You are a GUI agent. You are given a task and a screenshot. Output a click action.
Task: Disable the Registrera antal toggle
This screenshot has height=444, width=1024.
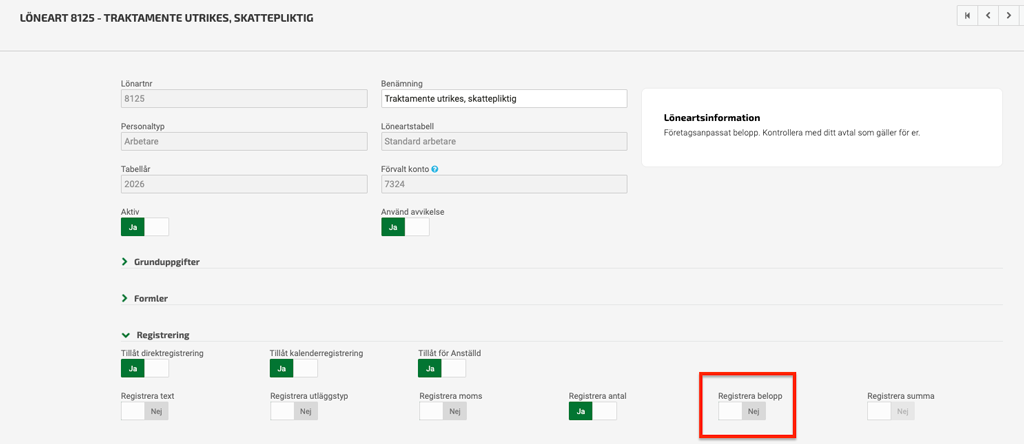(x=592, y=411)
